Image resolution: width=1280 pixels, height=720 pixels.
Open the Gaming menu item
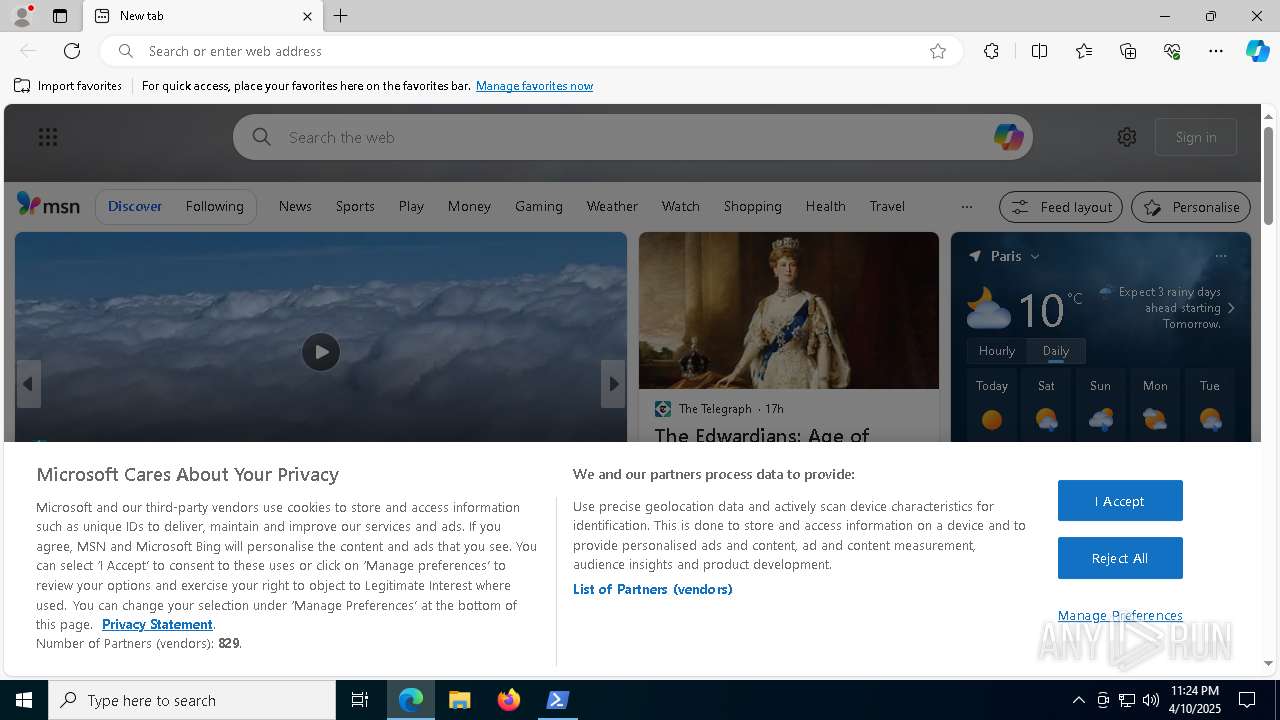(539, 206)
